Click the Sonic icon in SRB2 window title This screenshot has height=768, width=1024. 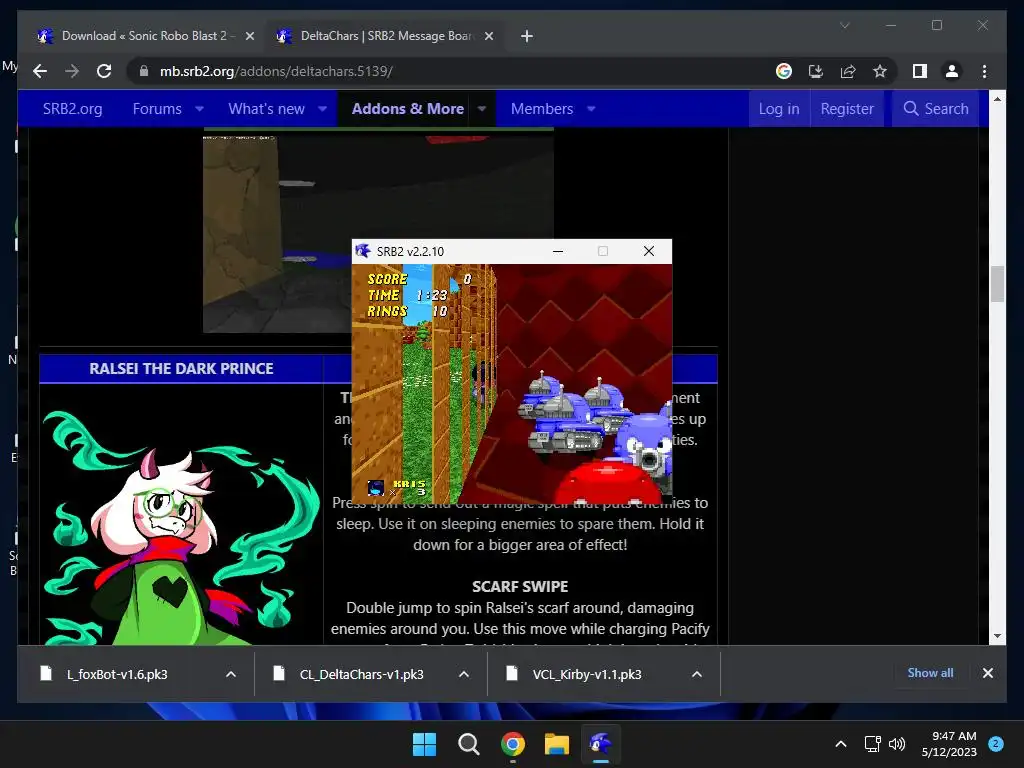363,251
